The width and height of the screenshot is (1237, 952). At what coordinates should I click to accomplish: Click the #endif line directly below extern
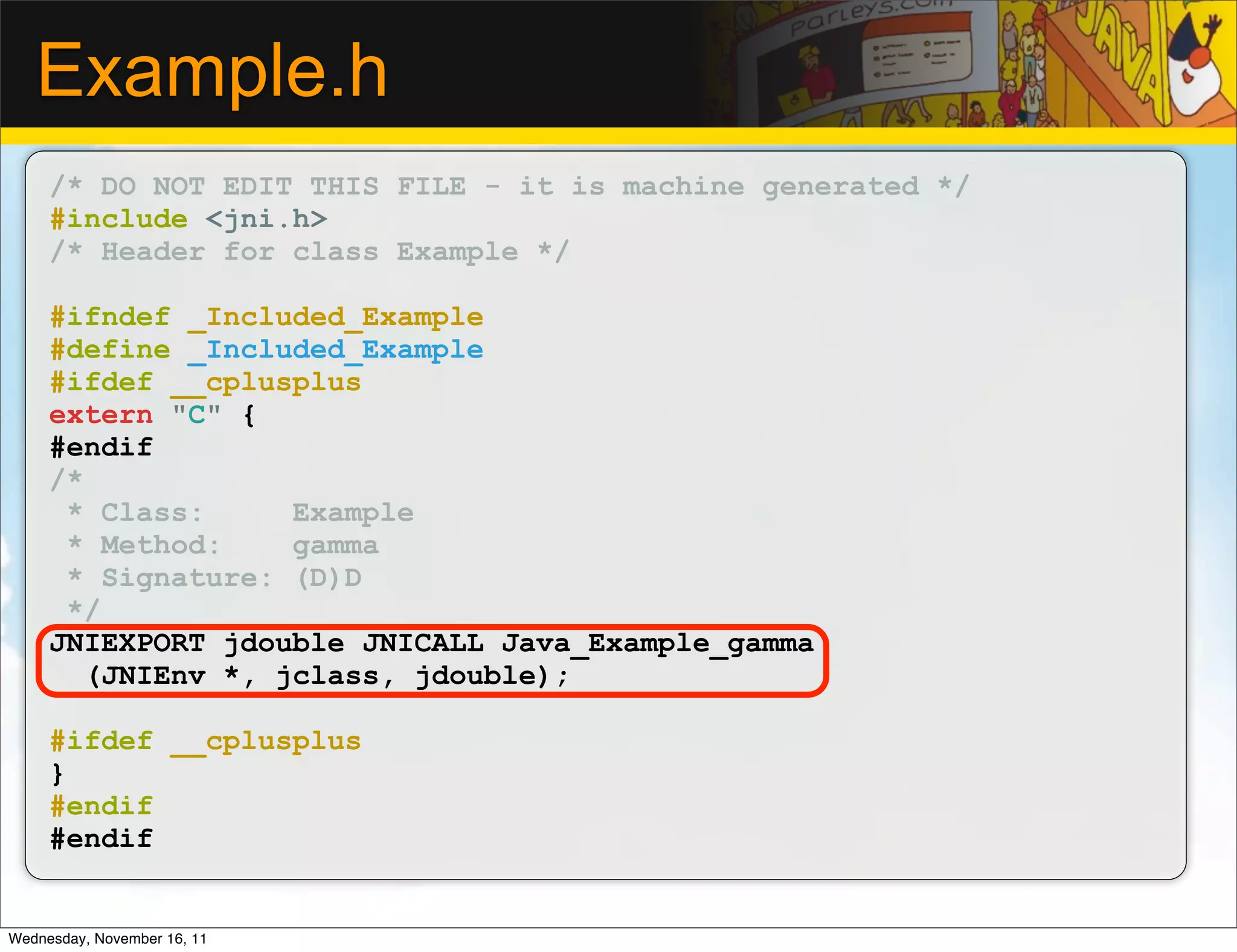101,447
